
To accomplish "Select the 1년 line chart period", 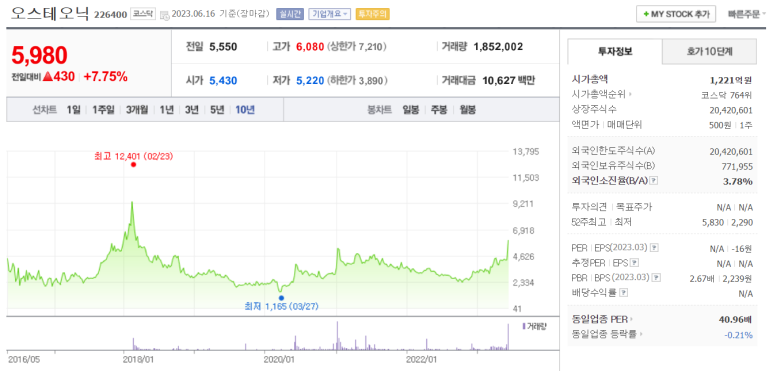I will (x=166, y=110).
